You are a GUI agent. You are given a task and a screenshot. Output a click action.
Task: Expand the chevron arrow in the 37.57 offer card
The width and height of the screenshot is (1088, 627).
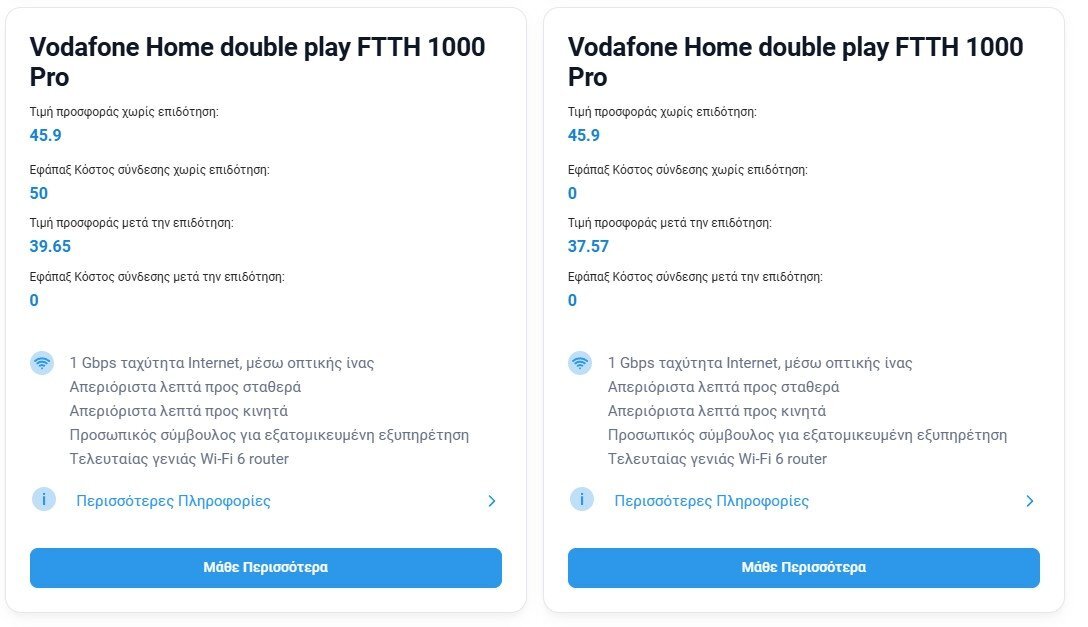pyautogui.click(x=1030, y=501)
